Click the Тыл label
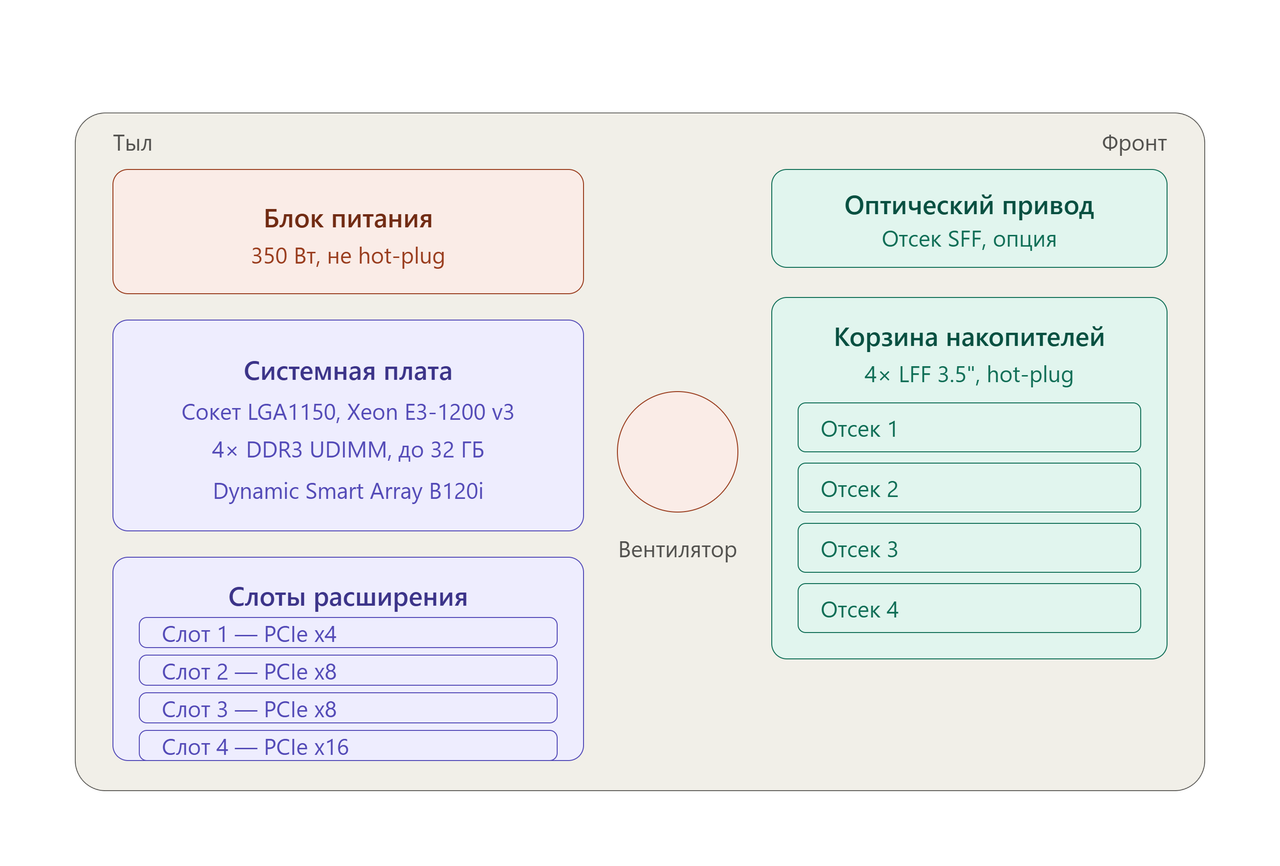 [x=133, y=143]
